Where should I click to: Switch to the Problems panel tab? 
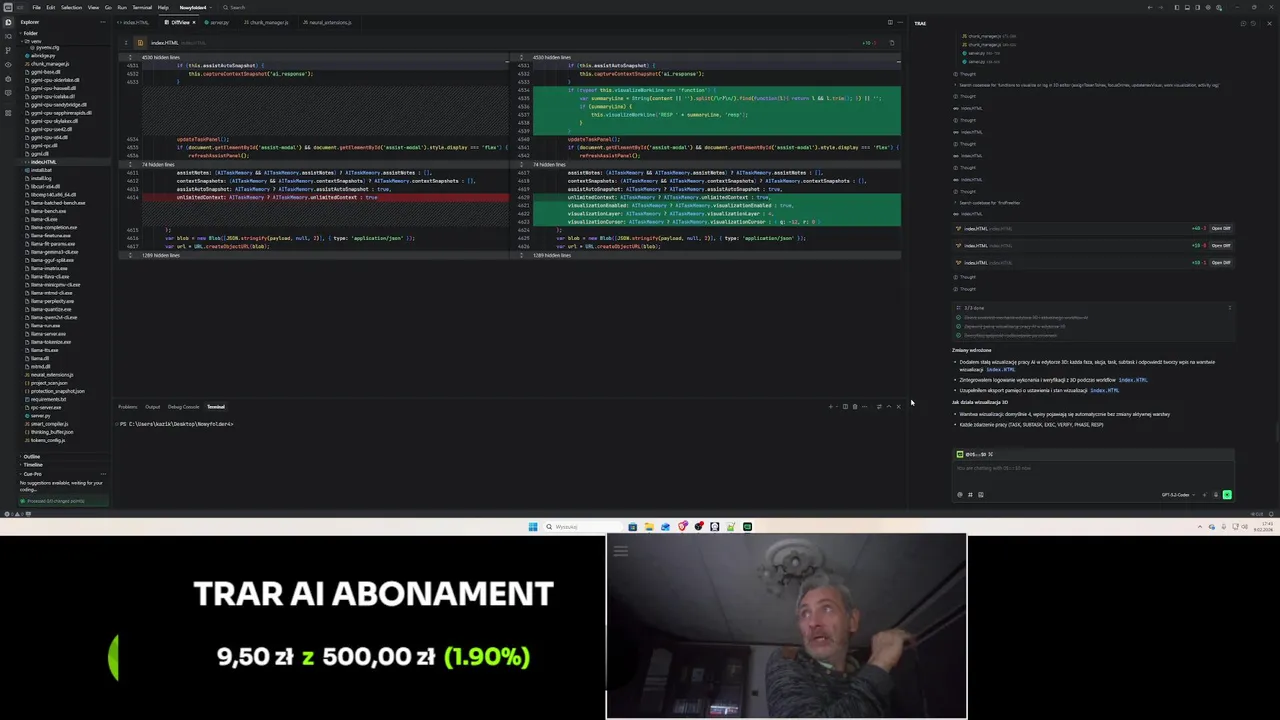point(127,407)
